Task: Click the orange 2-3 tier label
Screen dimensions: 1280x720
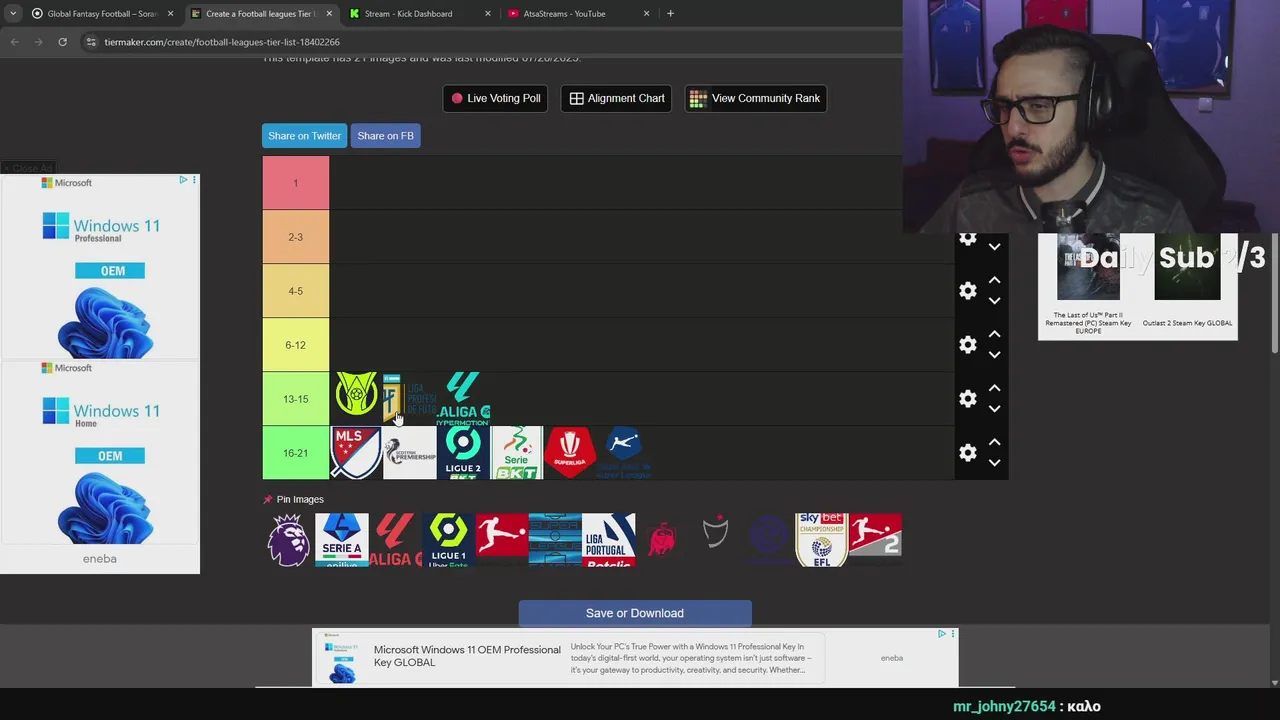Action: (x=296, y=237)
